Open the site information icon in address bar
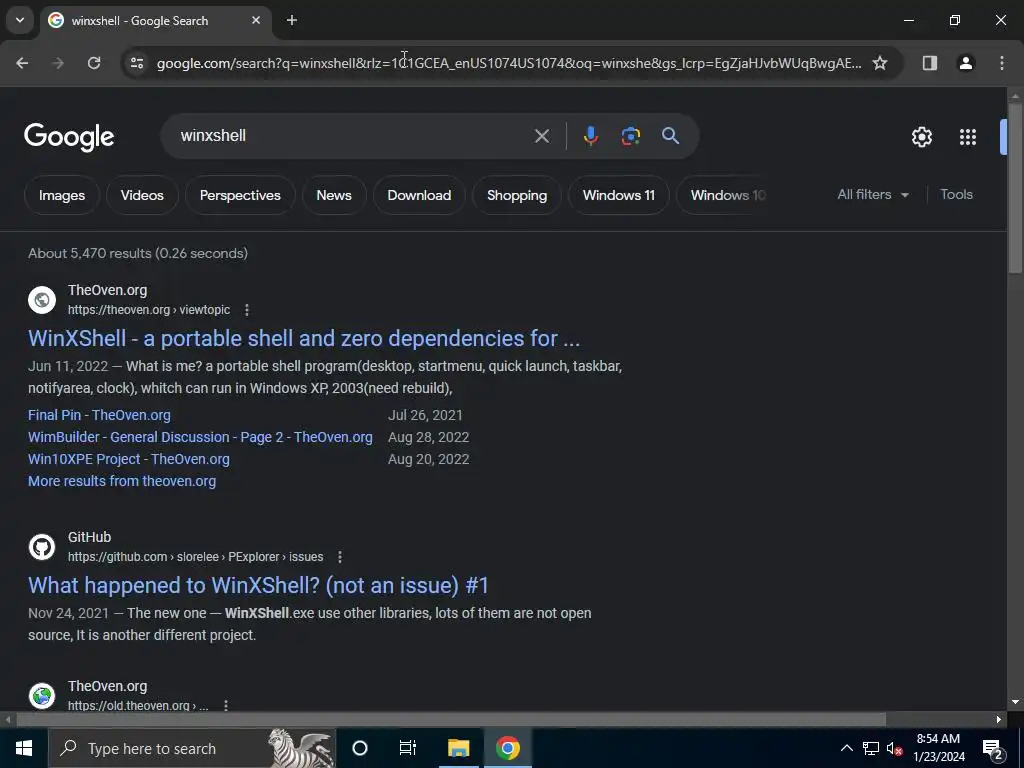 (137, 63)
